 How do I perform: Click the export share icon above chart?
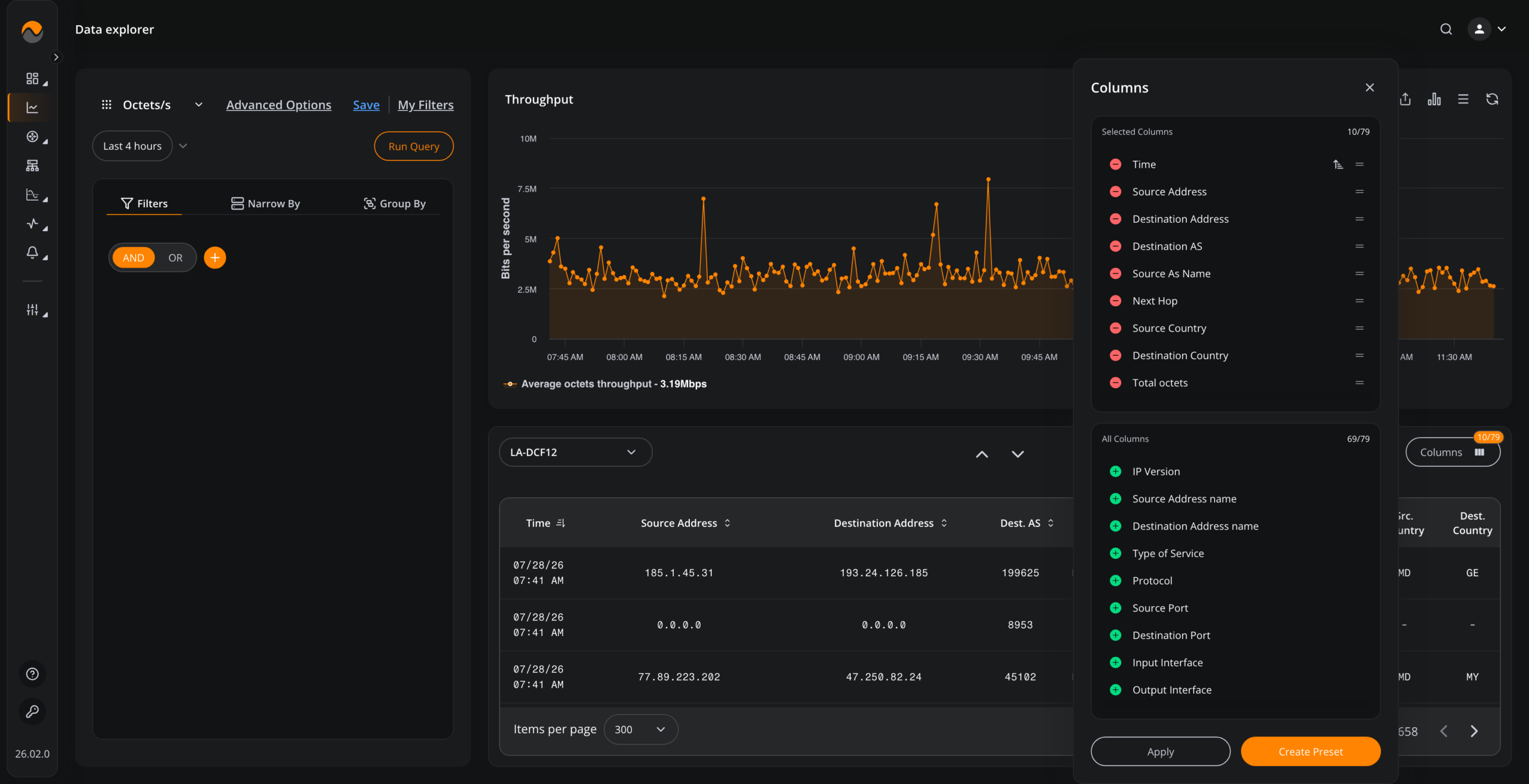[1405, 99]
